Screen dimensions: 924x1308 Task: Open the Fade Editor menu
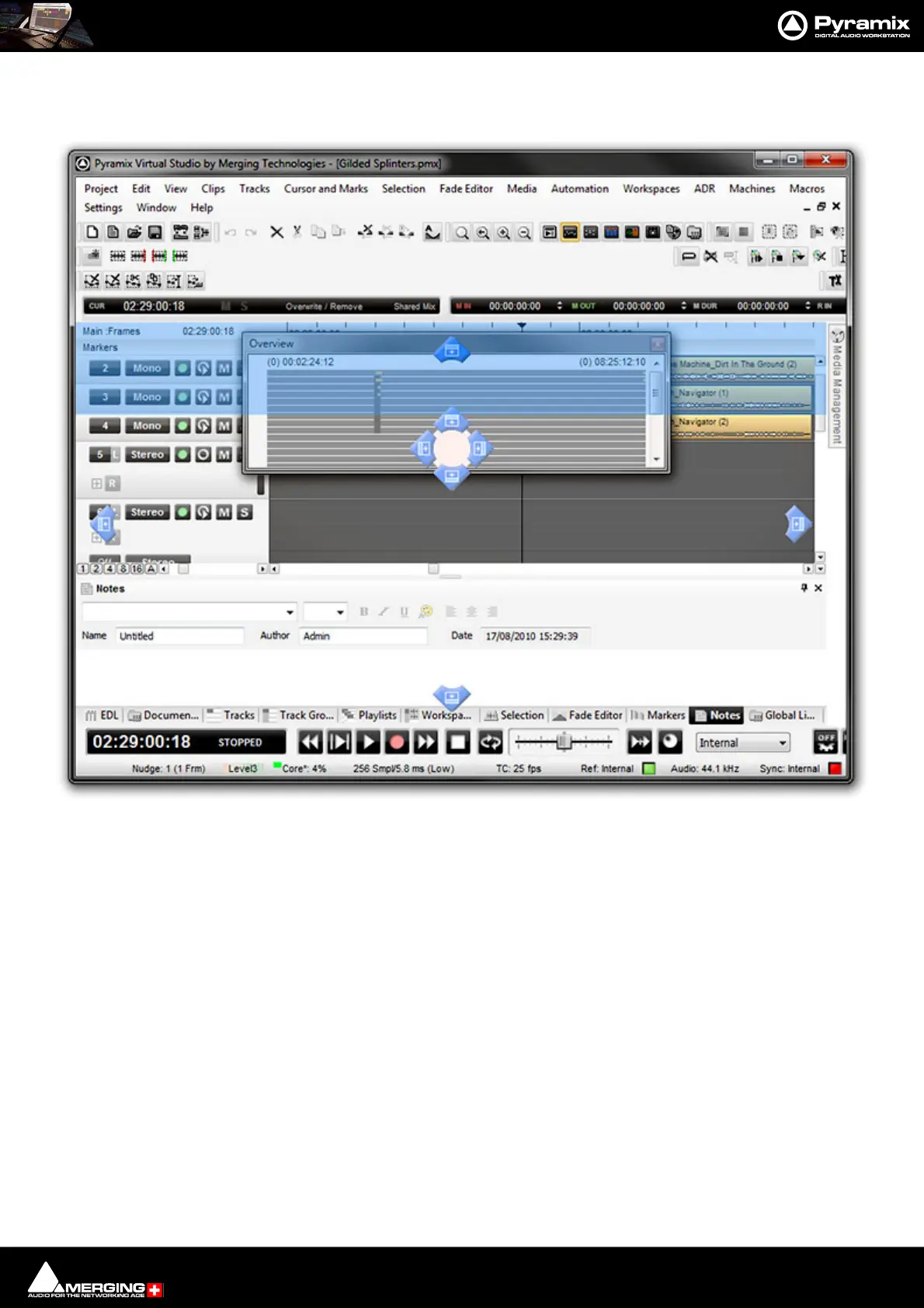click(466, 189)
